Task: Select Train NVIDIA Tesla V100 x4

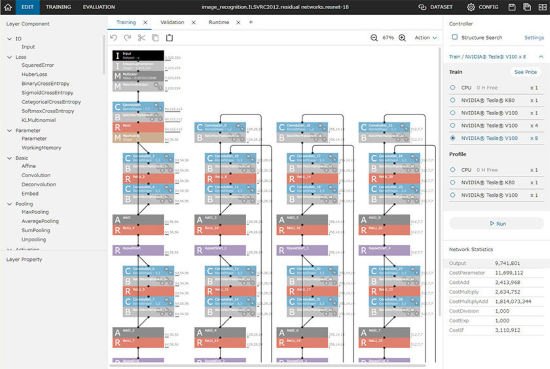Action: tap(452, 126)
